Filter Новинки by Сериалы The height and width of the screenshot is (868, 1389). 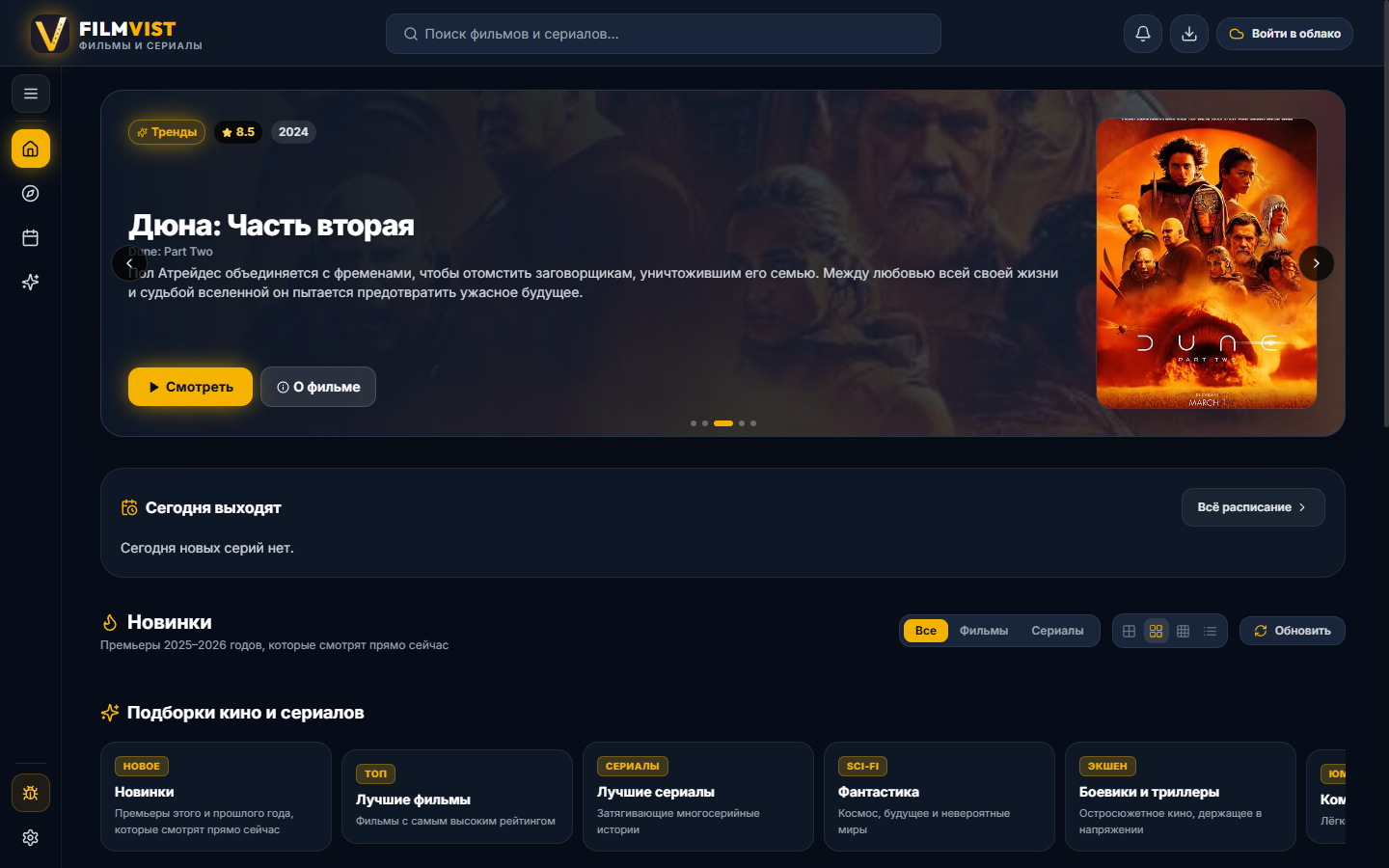pos(1057,631)
